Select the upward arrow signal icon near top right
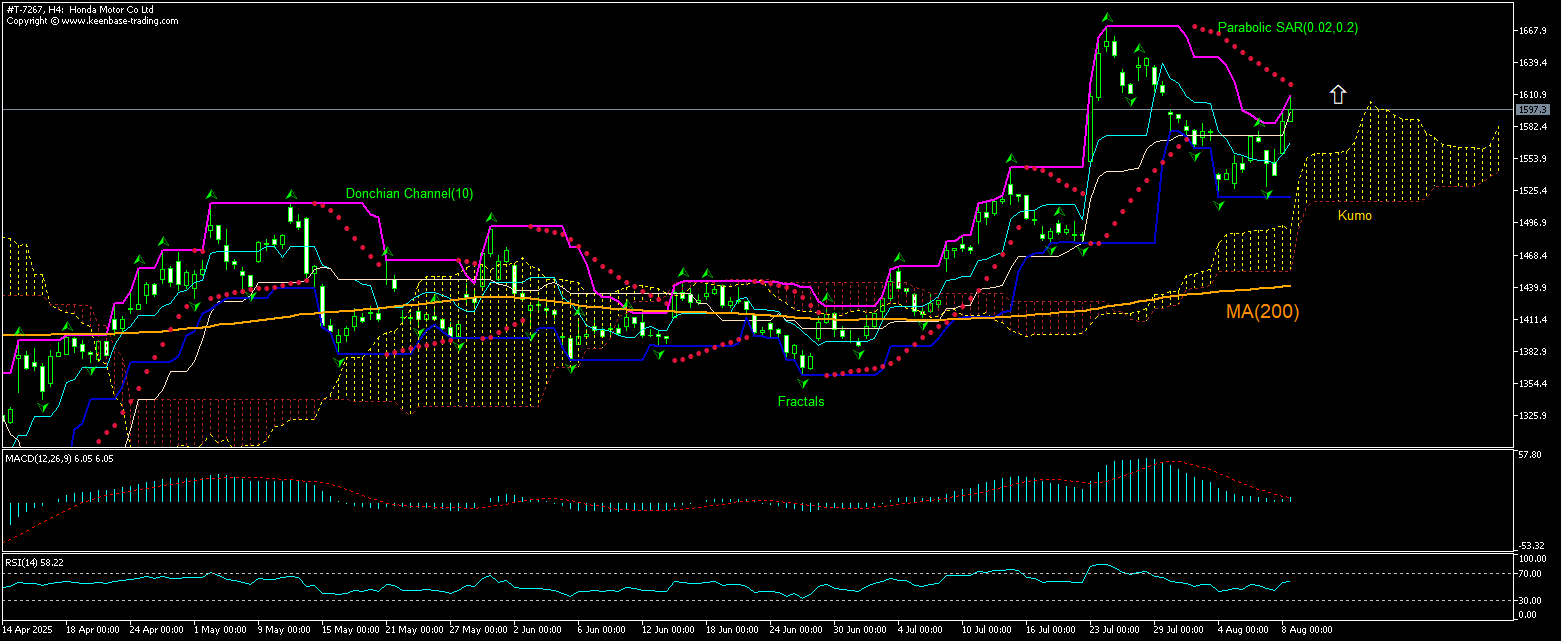Viewport: 1561px width, 641px height. coord(1338,93)
